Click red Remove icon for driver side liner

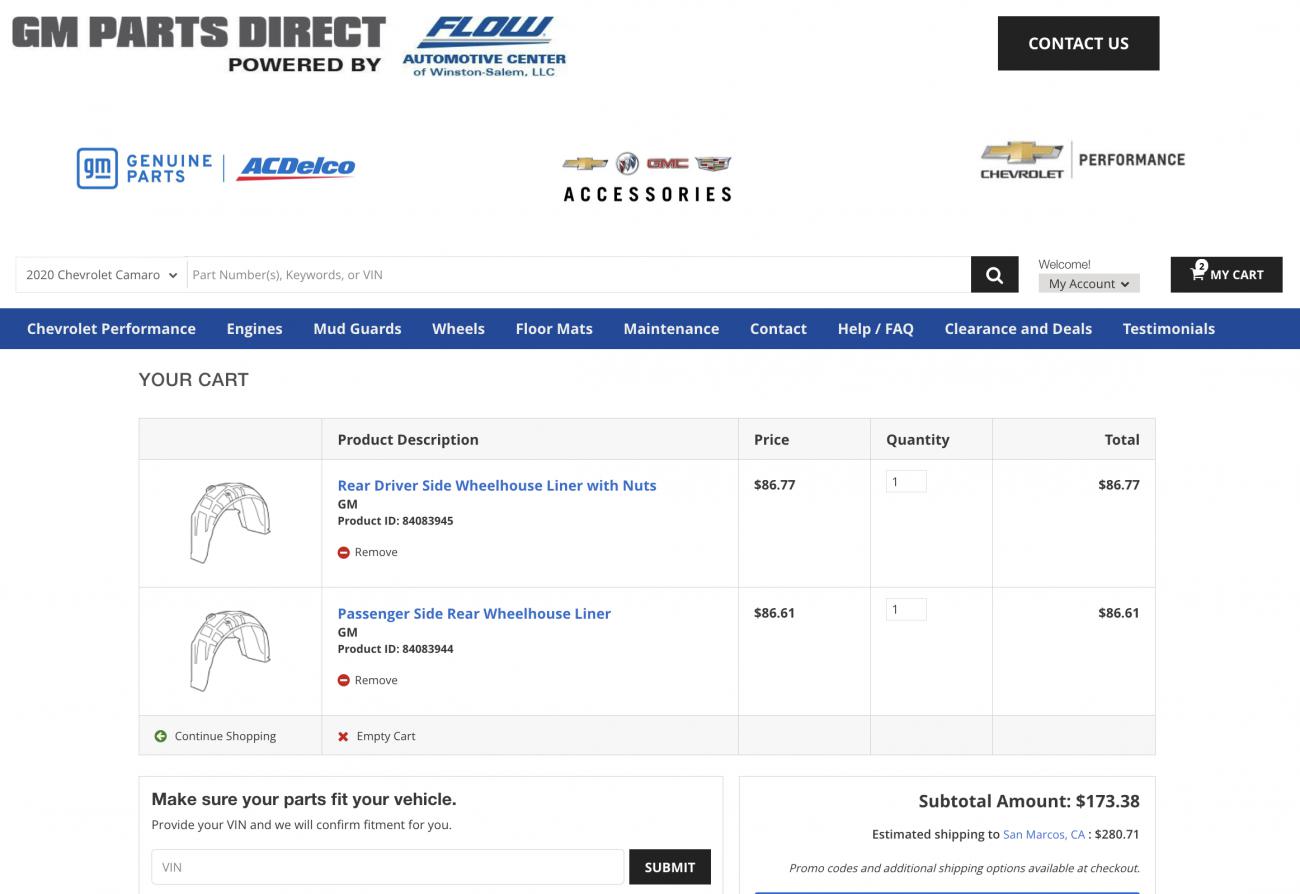click(344, 552)
